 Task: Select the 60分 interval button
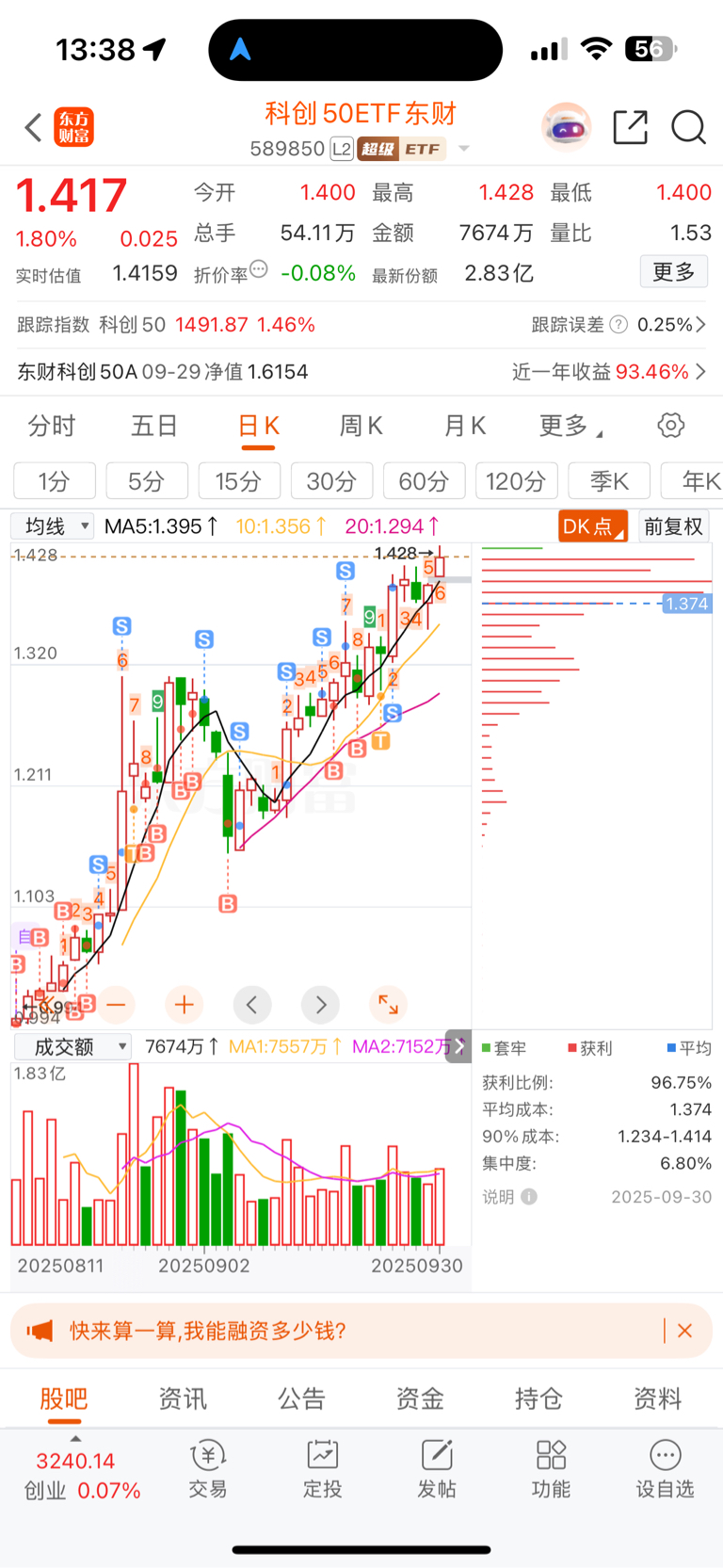(x=424, y=481)
